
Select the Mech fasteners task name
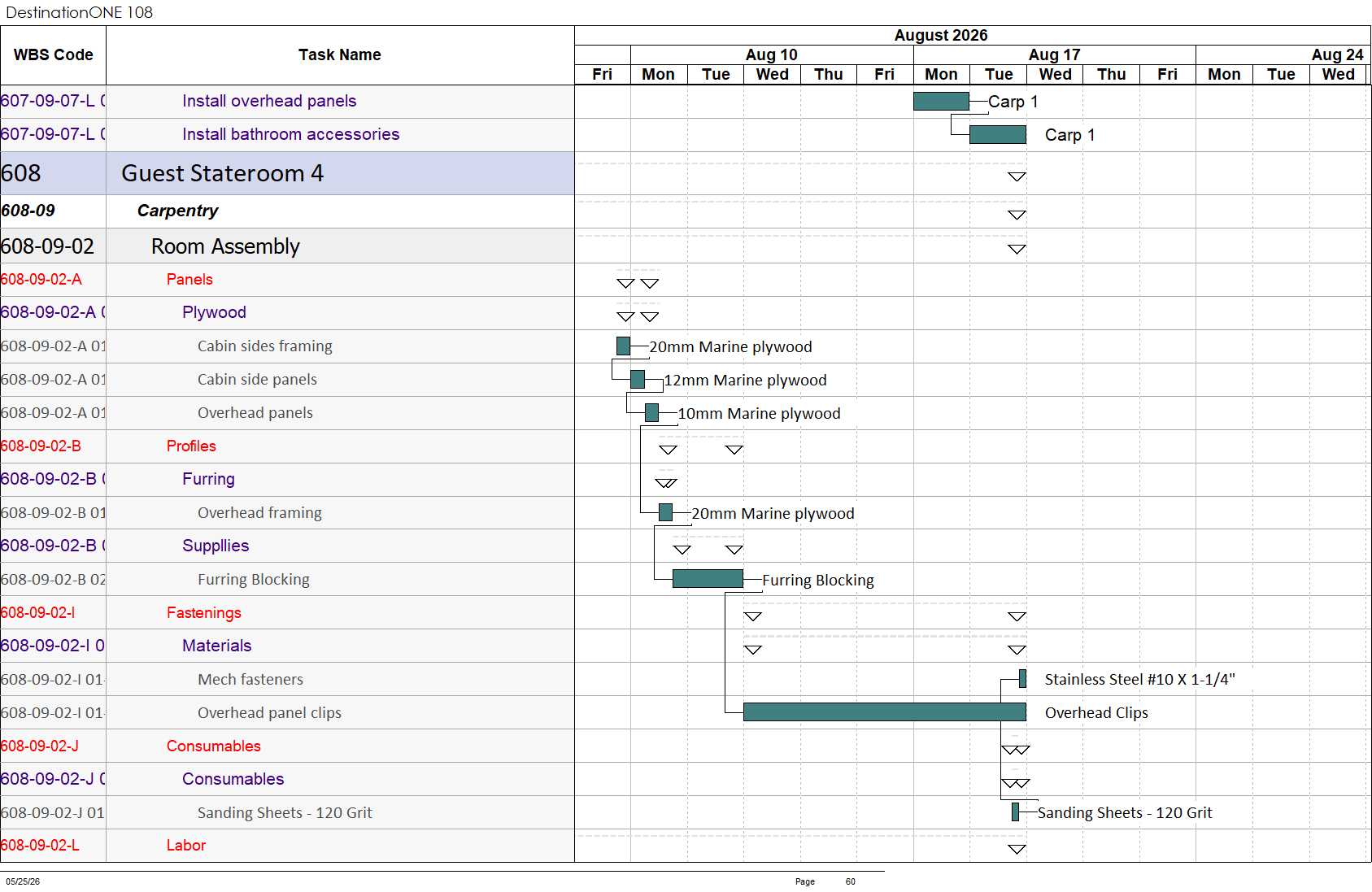pyautogui.click(x=250, y=680)
